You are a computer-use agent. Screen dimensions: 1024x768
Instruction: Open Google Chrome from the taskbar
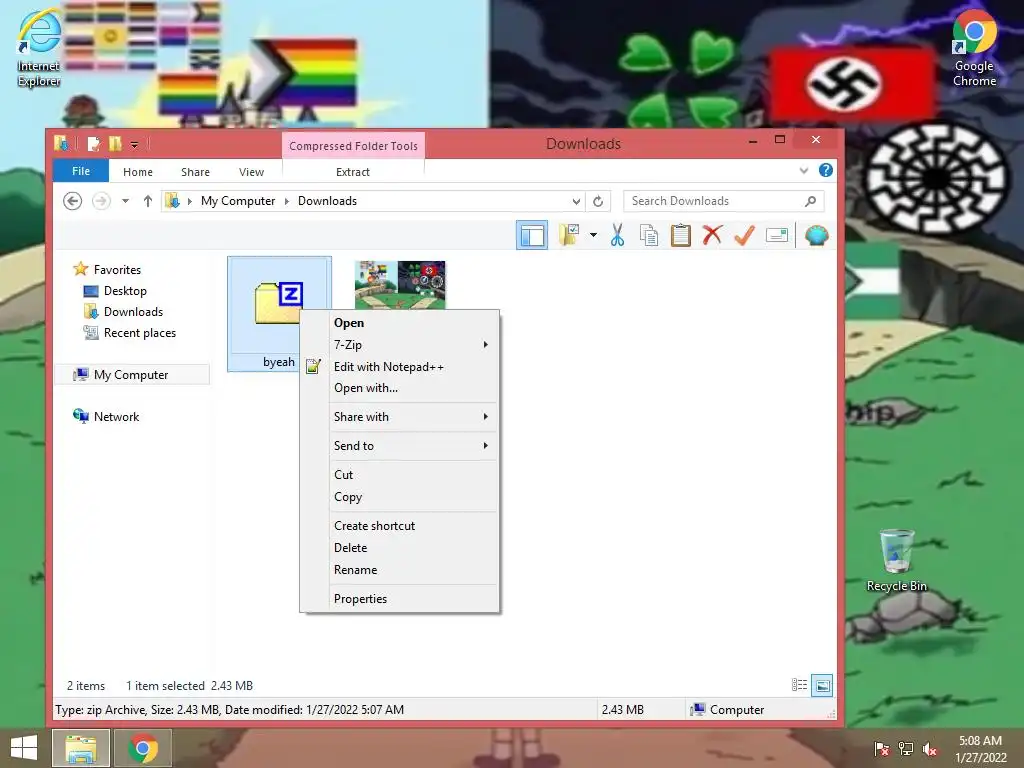[x=143, y=748]
